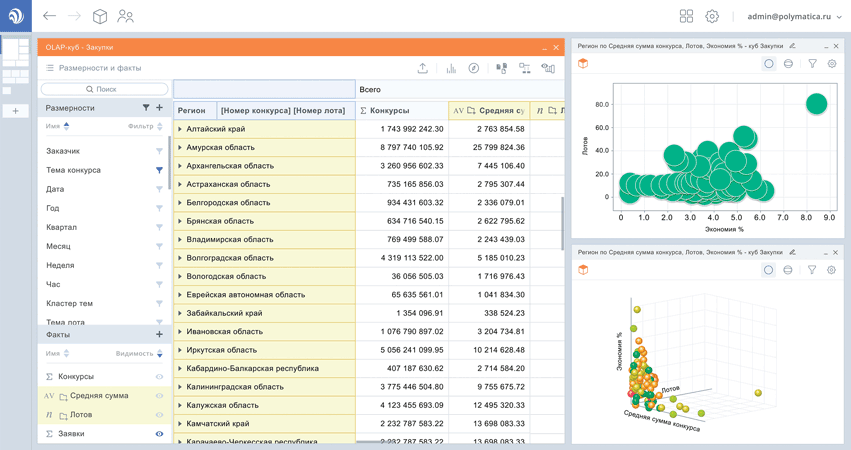Toggle visibility of Средняя сумма fact
Screen dimensions: 851x450
pyautogui.click(x=159, y=396)
